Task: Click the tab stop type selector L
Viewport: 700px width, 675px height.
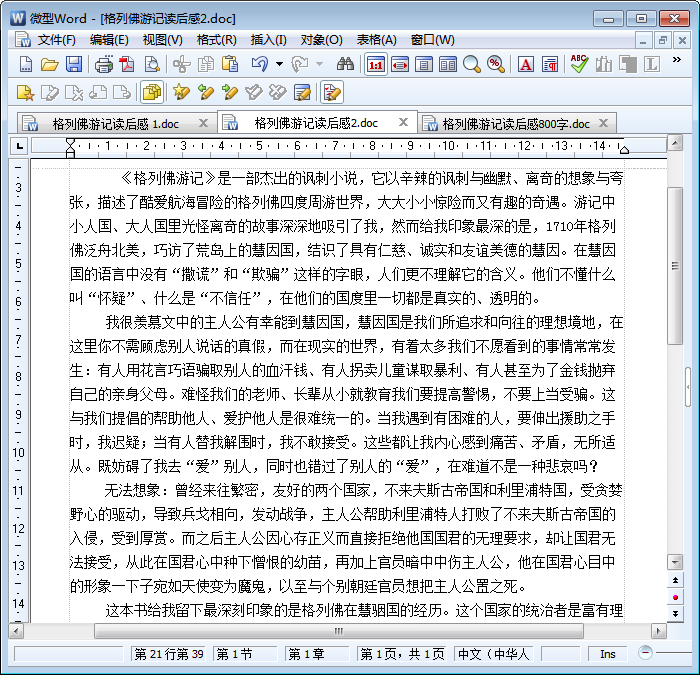Action: [19, 146]
